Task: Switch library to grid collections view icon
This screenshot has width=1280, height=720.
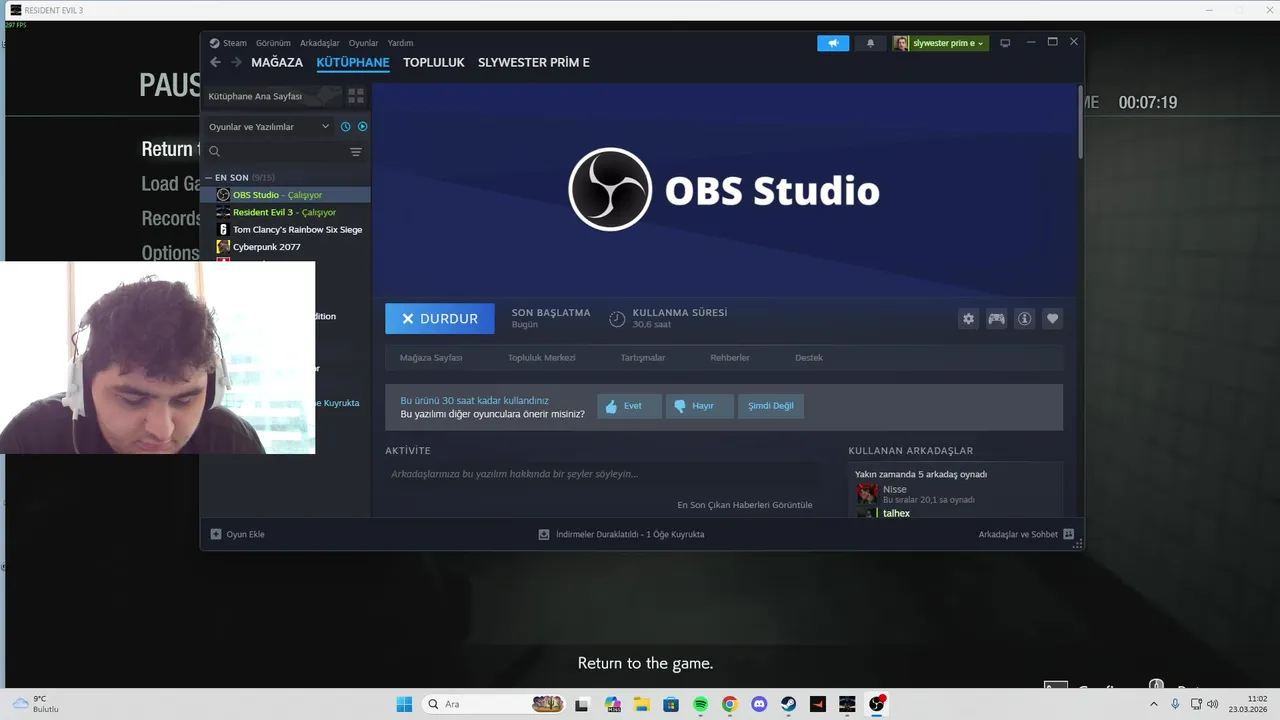Action: coord(356,96)
